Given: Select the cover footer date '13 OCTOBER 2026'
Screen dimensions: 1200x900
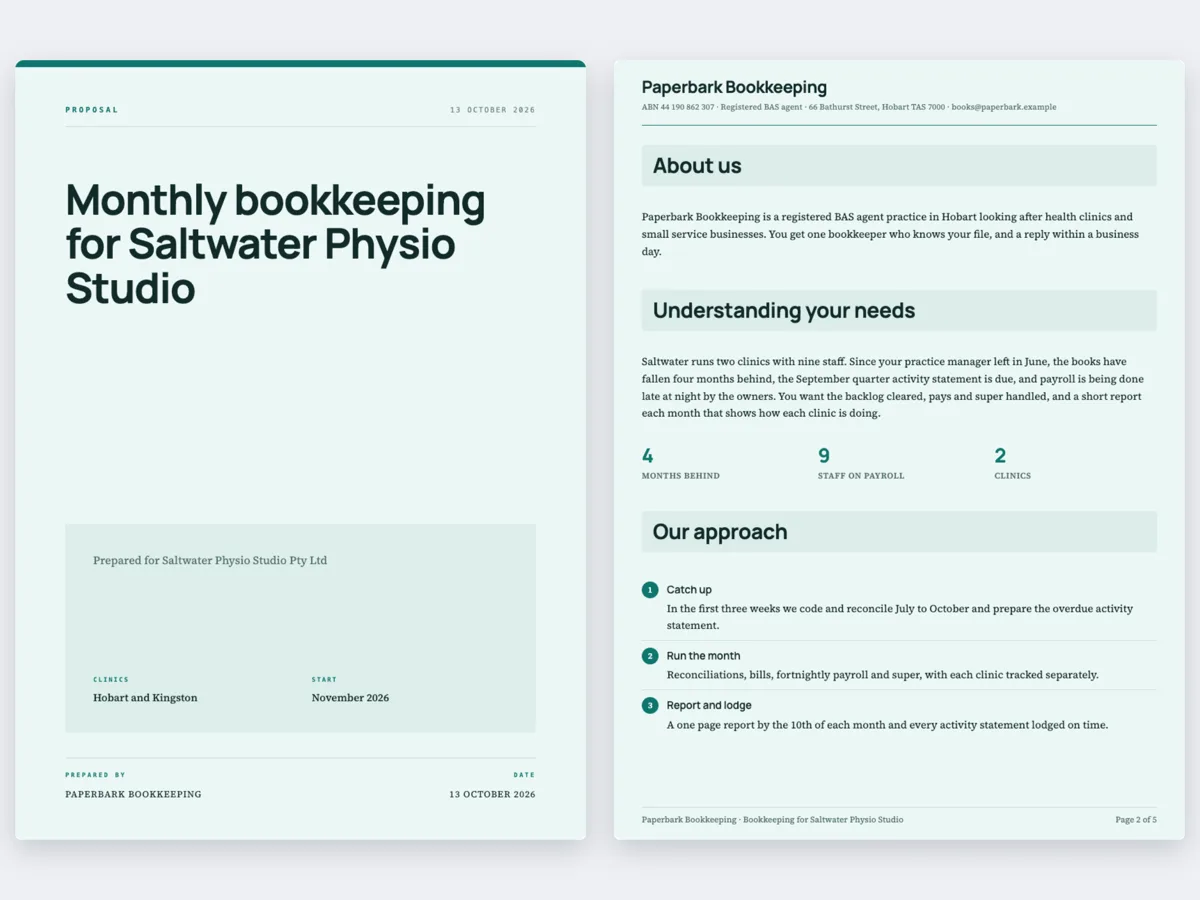Looking at the screenshot, I should point(492,794).
